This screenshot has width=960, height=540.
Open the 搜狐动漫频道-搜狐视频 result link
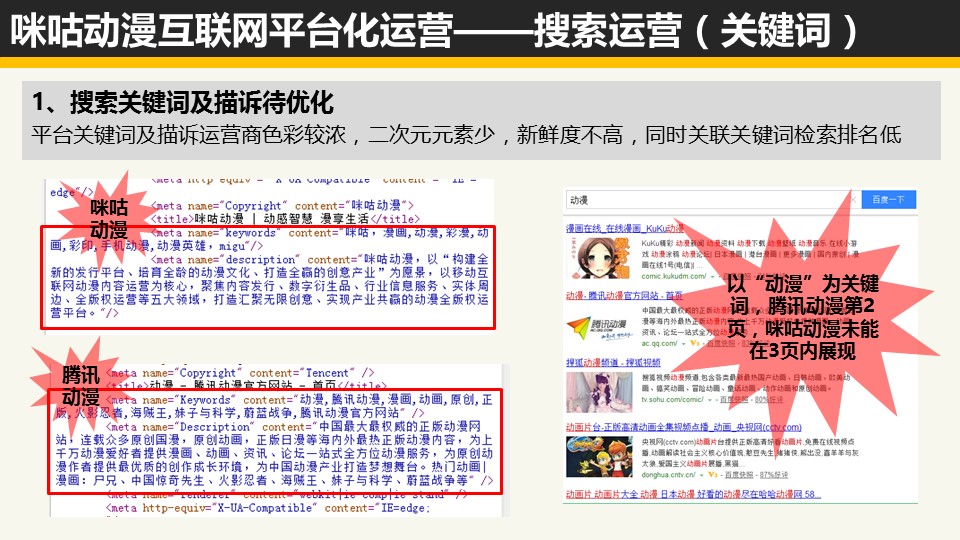click(613, 362)
